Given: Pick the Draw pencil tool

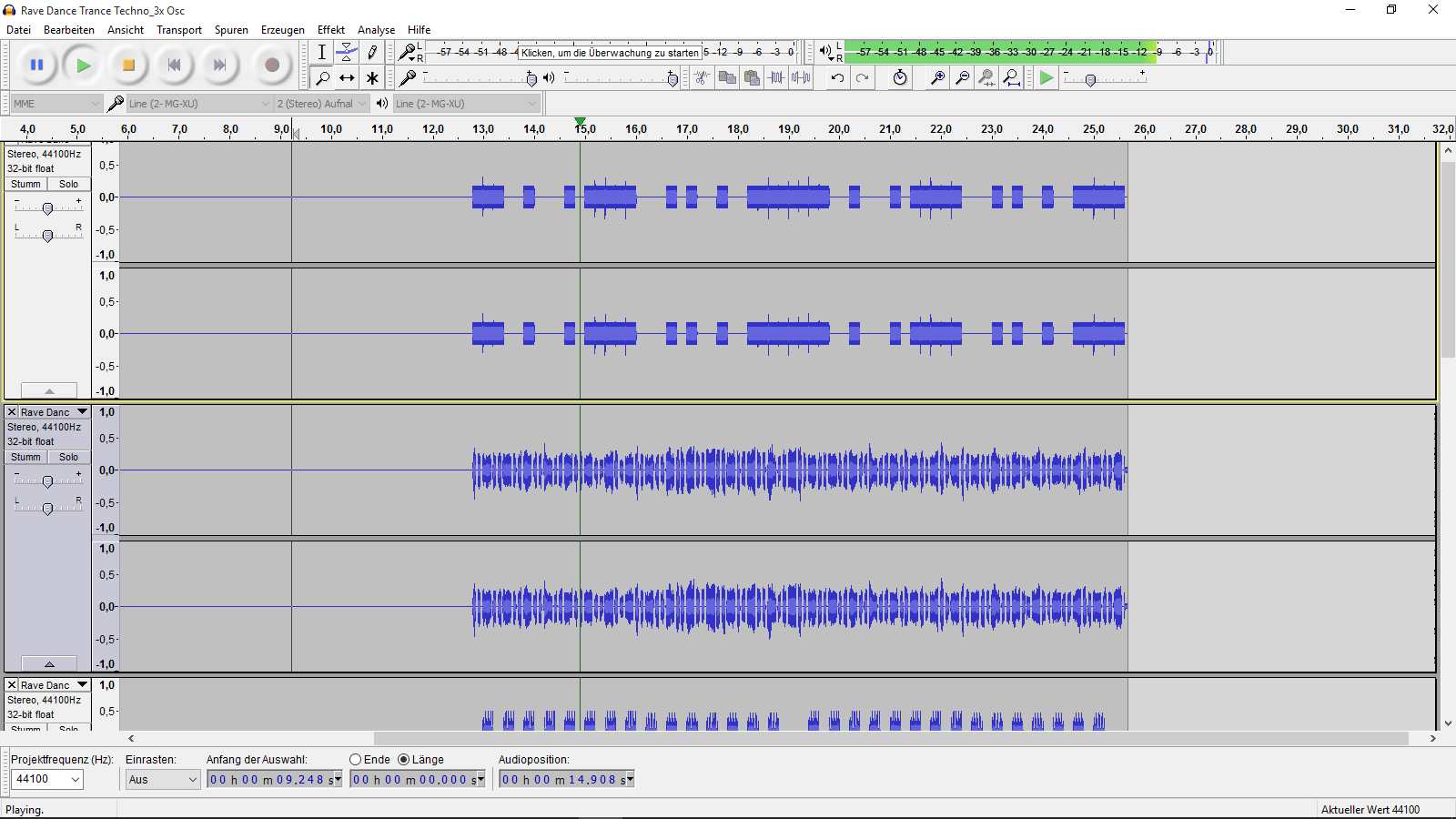Looking at the screenshot, I should coord(372,53).
